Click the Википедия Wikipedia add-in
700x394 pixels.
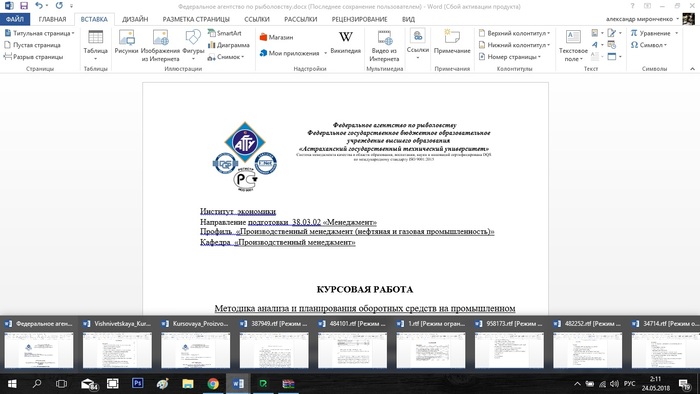coord(346,42)
